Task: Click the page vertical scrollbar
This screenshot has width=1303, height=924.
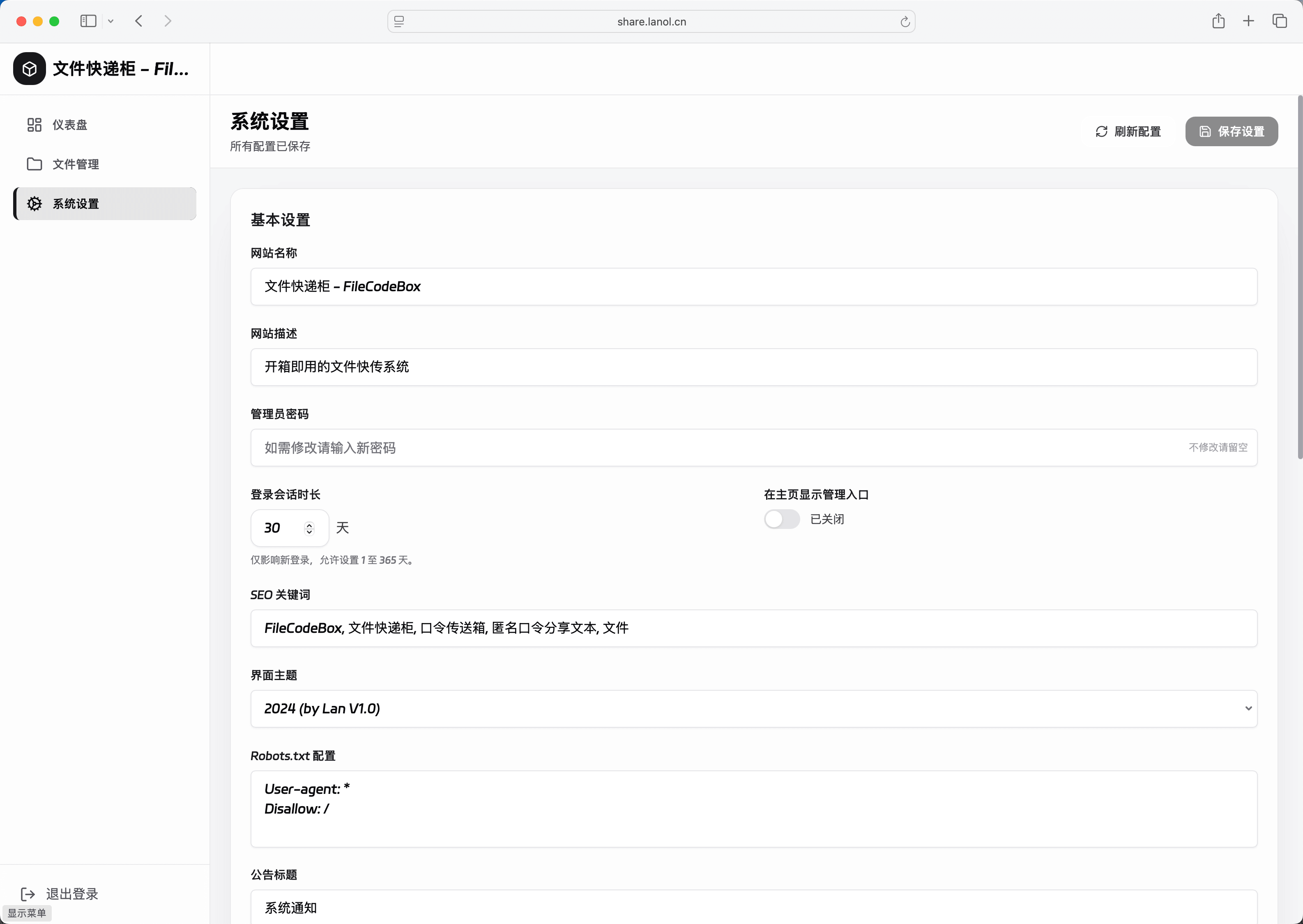Action: click(1300, 277)
